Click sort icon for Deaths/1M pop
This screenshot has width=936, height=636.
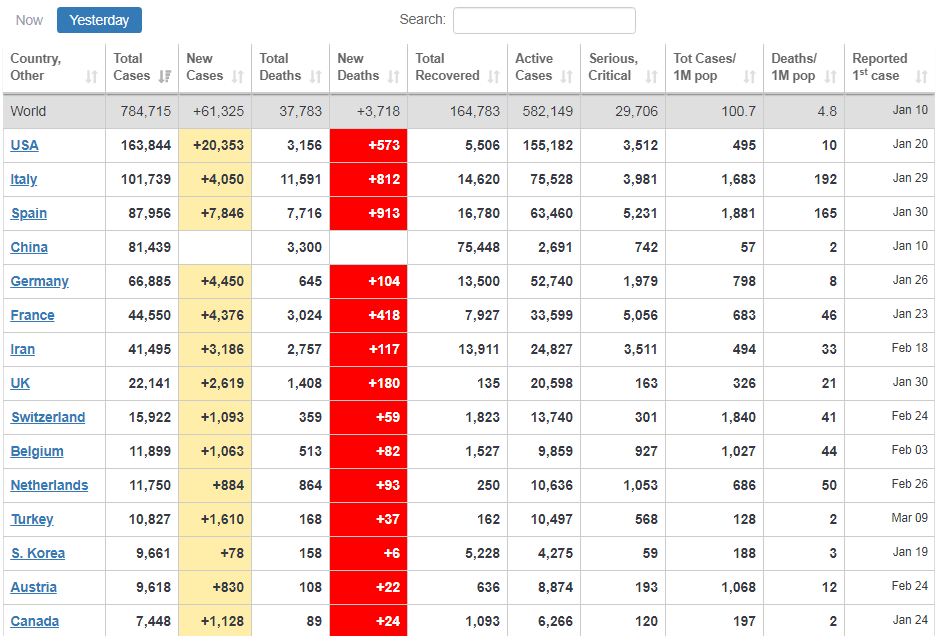pyautogui.click(x=831, y=77)
